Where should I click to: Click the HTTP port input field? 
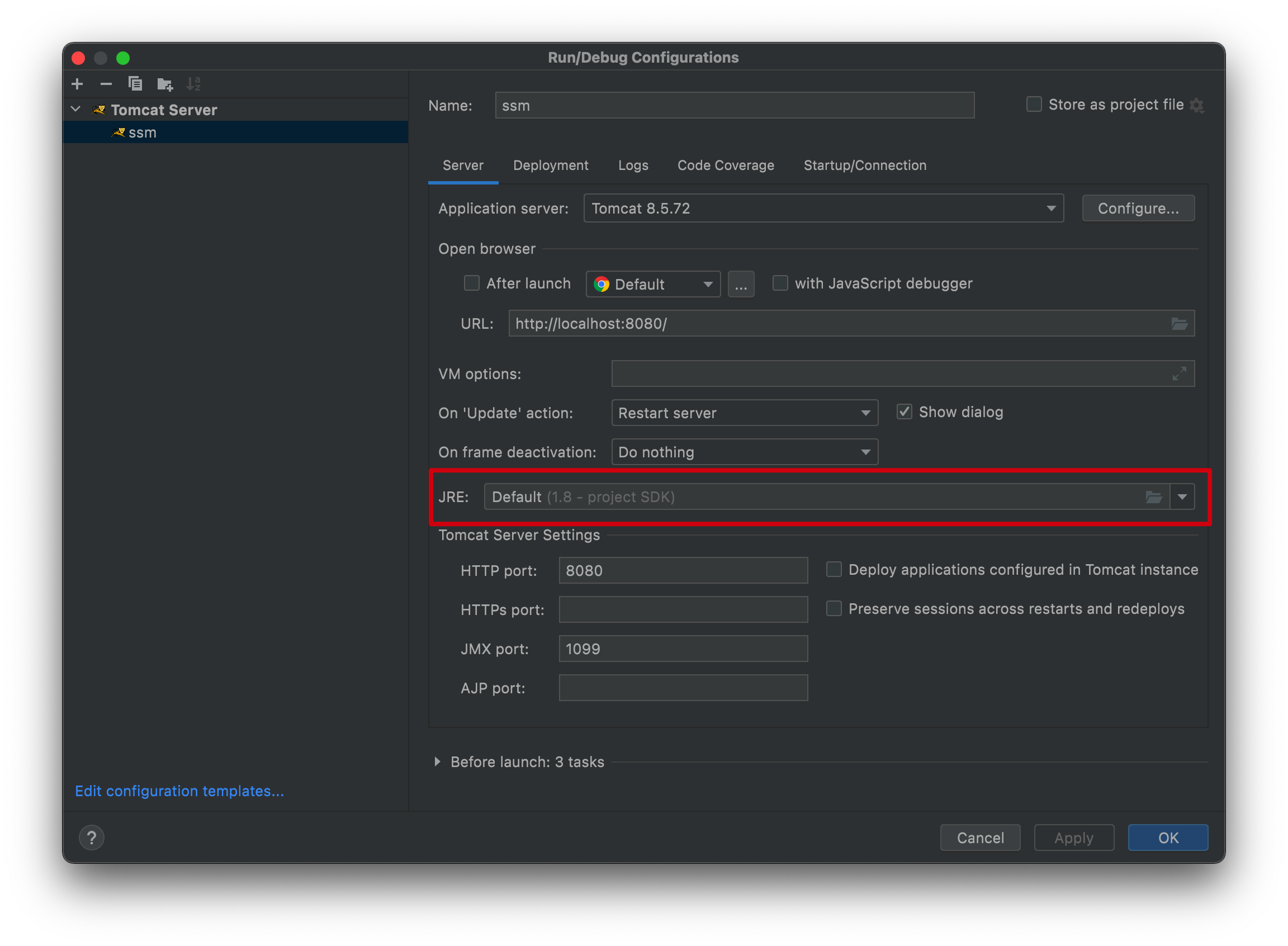[683, 570]
